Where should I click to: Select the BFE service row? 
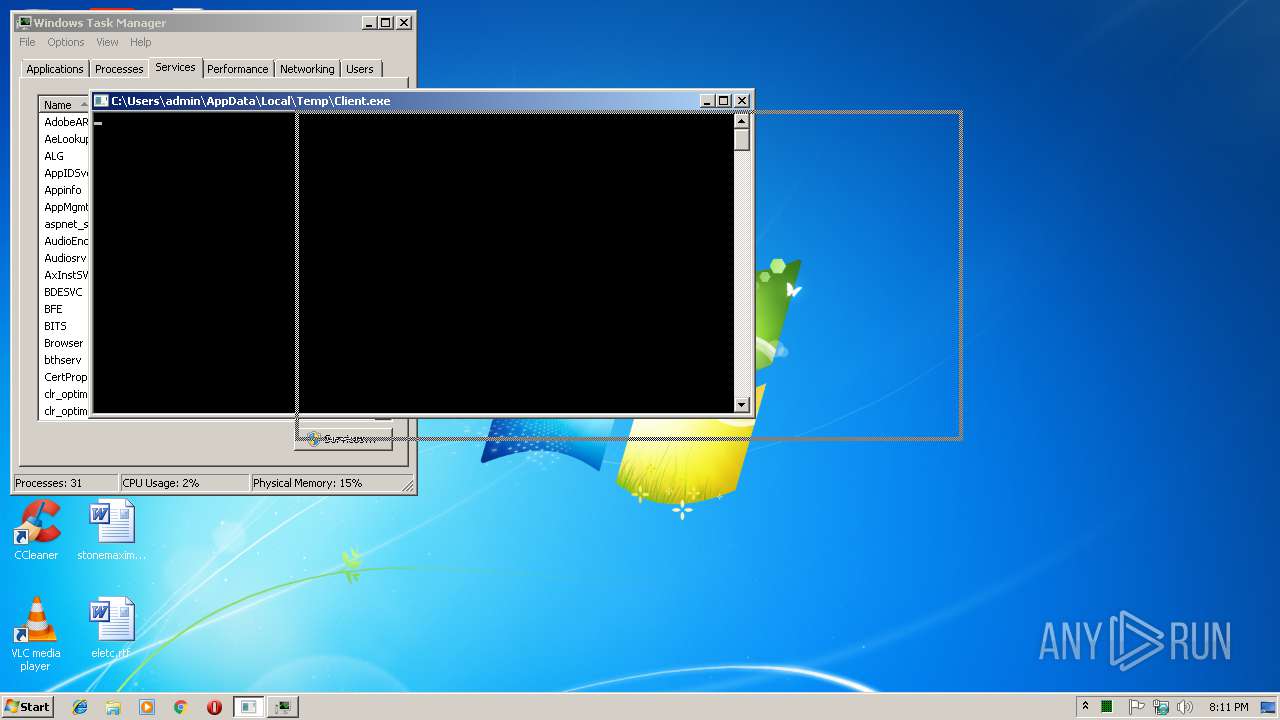(x=65, y=309)
